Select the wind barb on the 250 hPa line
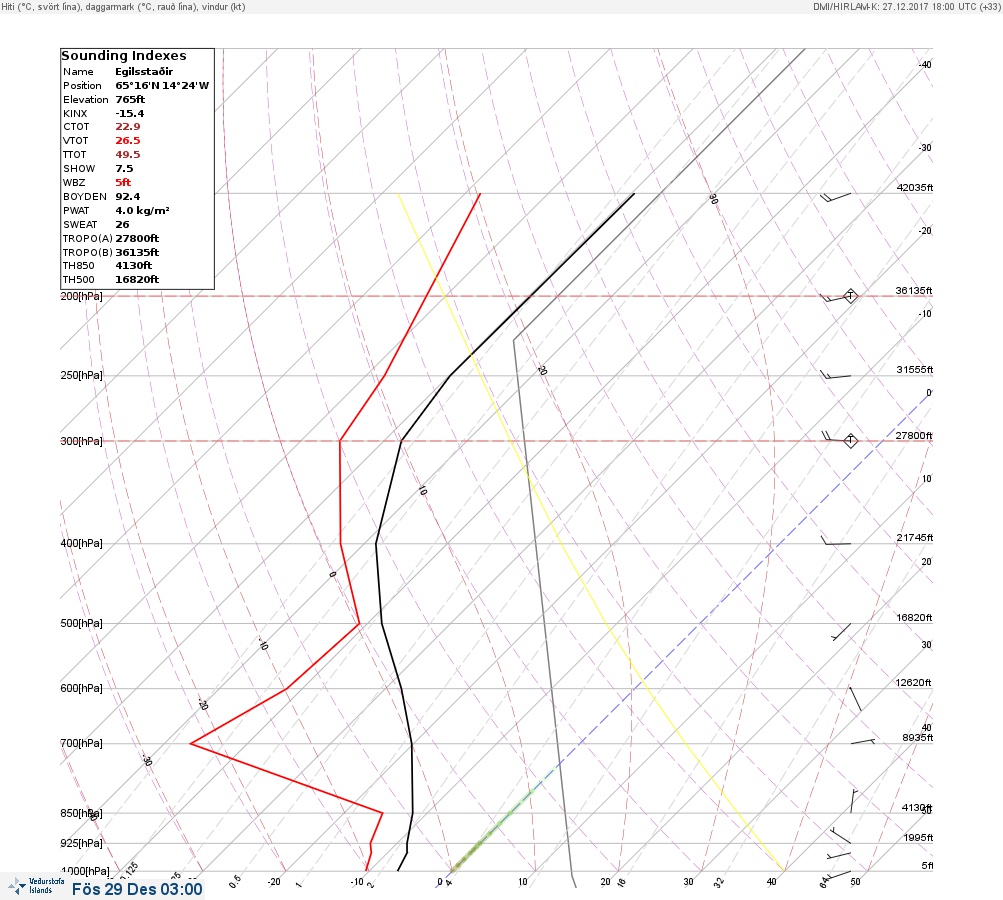 coord(835,375)
